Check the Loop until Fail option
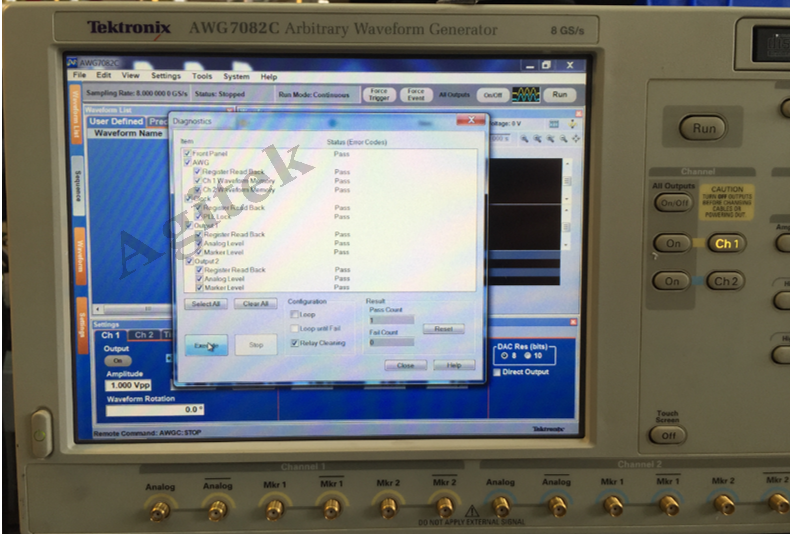 (294, 328)
